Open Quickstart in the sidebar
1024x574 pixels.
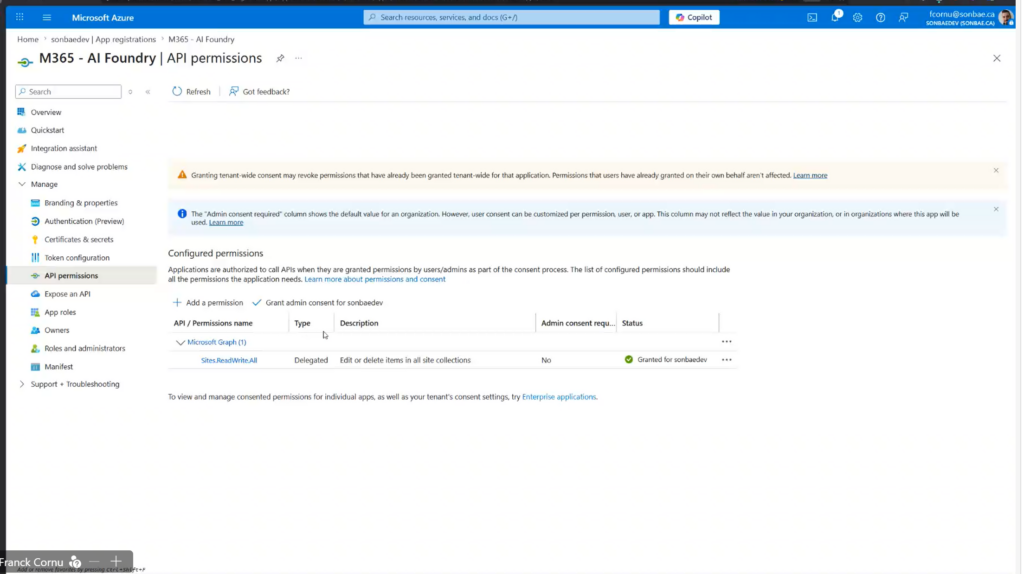click(x=47, y=130)
